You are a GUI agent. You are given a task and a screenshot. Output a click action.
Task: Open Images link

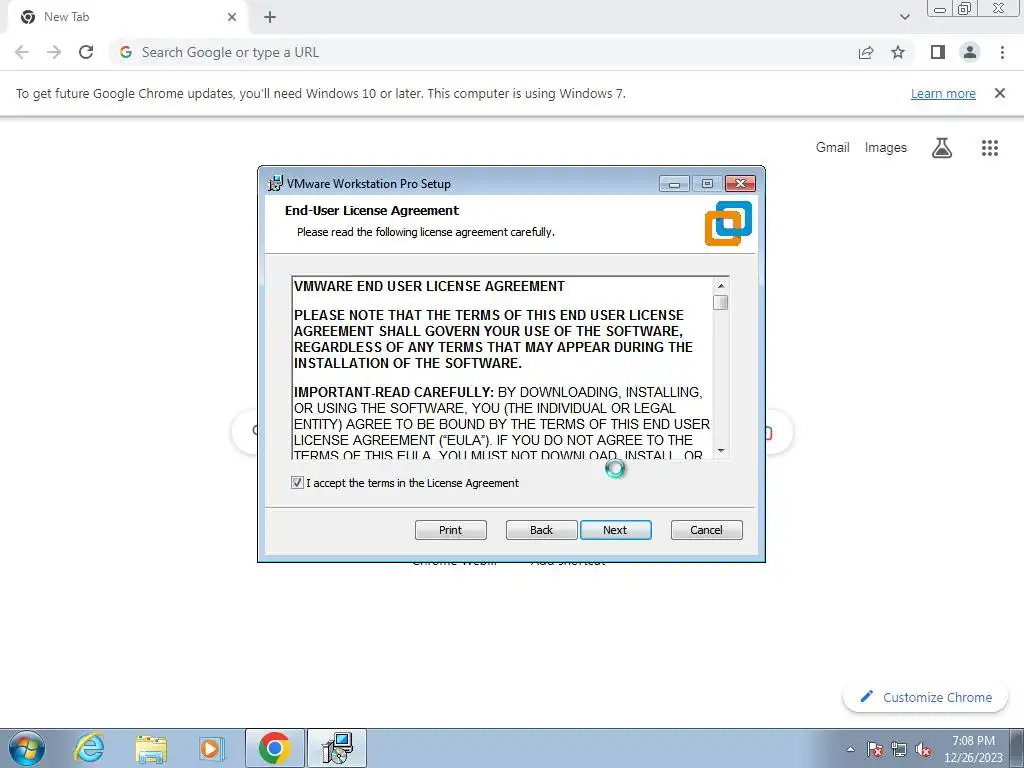click(x=886, y=148)
